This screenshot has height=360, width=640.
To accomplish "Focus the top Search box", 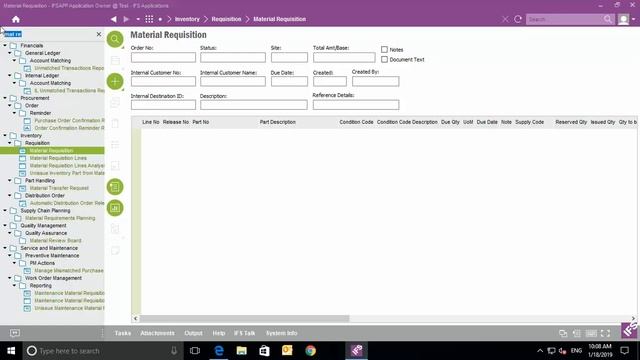I will click(x=564, y=19).
